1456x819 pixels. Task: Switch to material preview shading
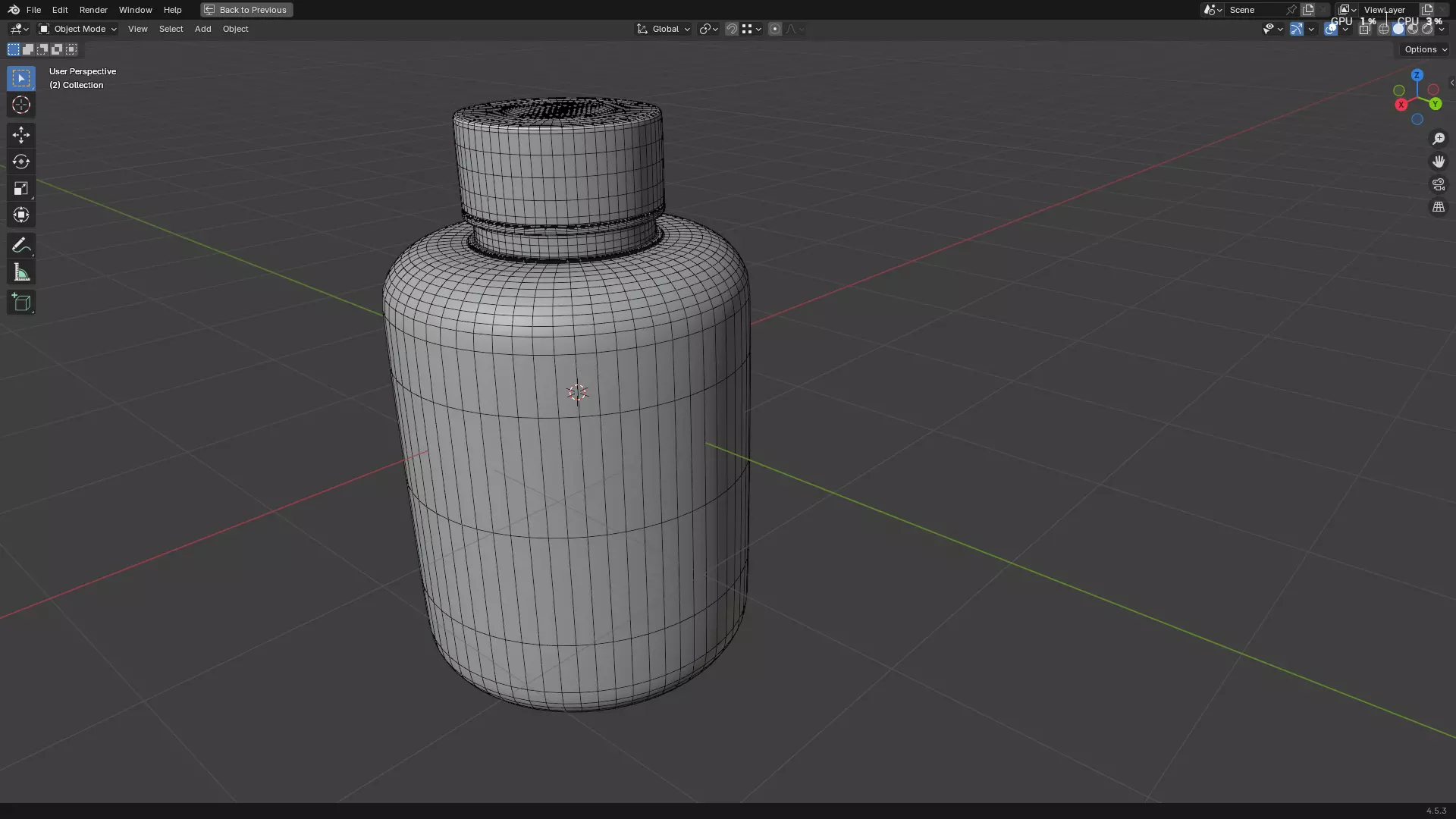pyautogui.click(x=1413, y=29)
